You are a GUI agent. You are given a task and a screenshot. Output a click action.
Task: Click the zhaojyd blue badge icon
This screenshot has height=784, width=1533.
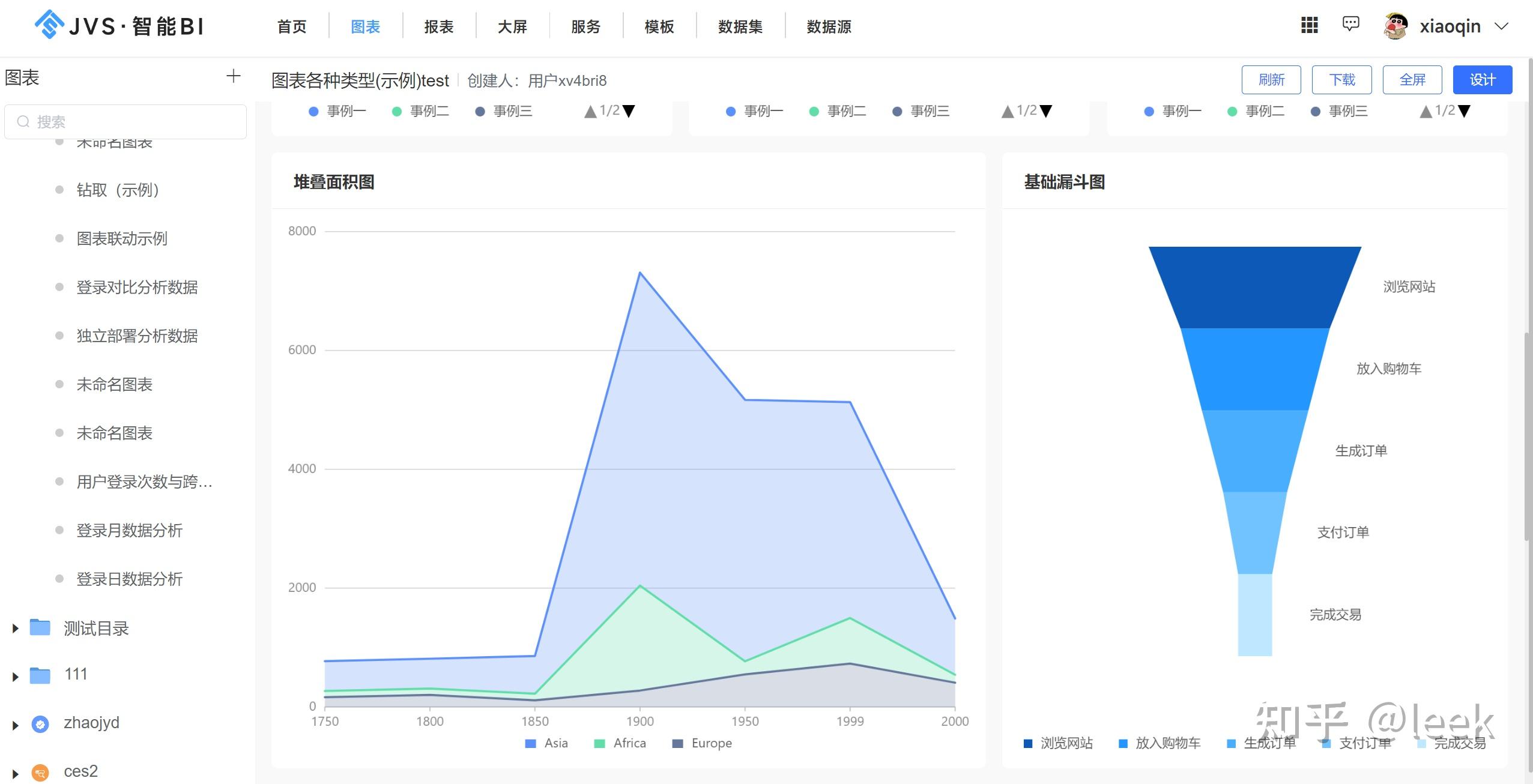[x=40, y=725]
